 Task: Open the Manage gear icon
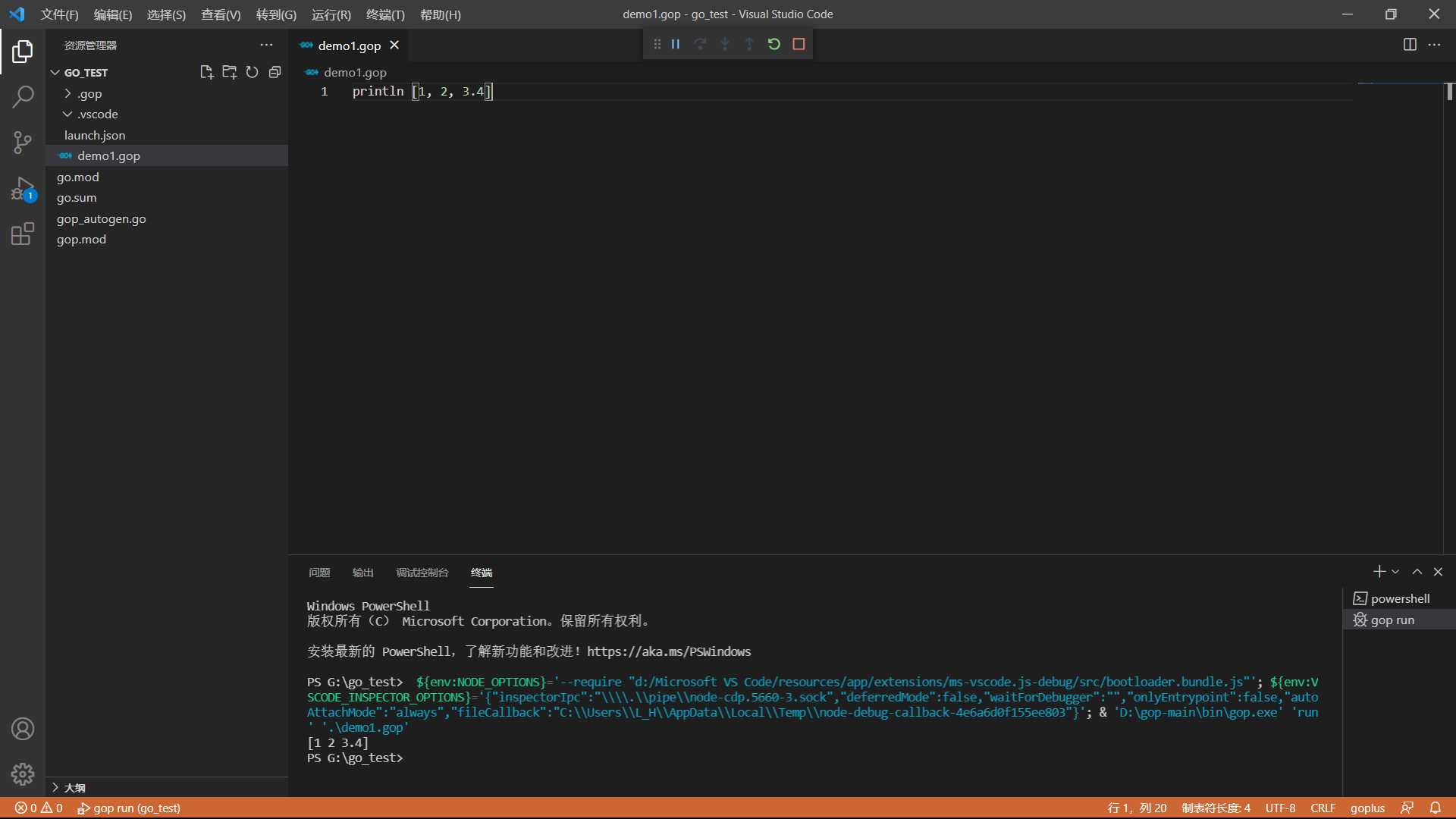pyautogui.click(x=23, y=774)
